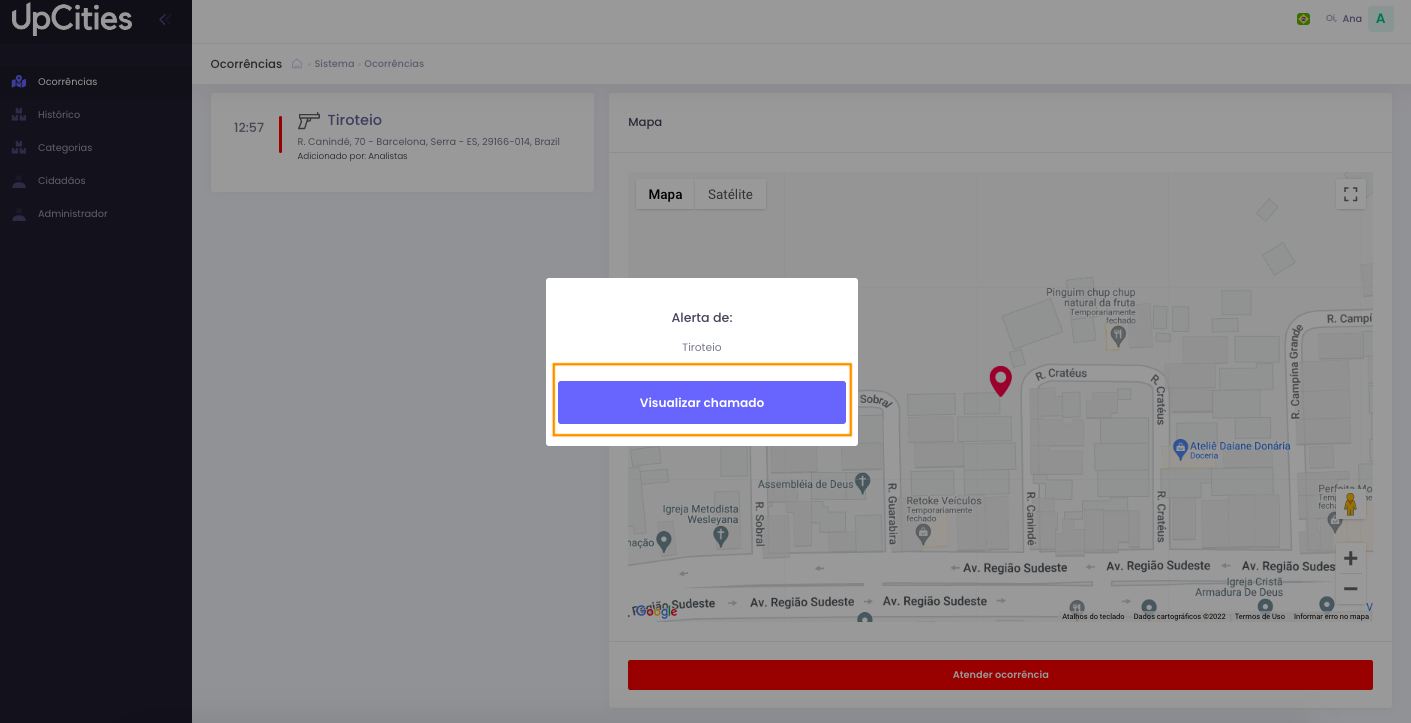
Task: Open the Atalhos do teclado link
Action: click(x=1093, y=617)
